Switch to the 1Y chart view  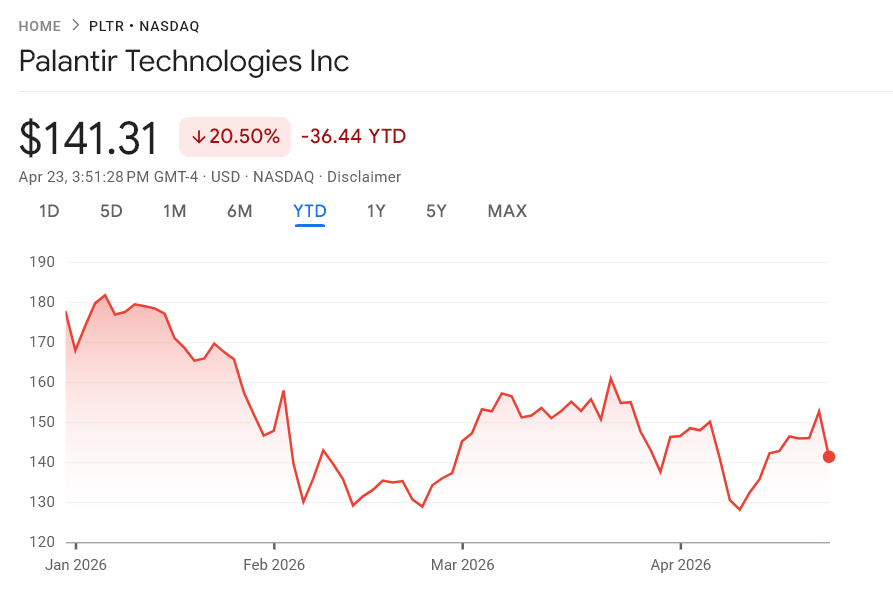[376, 211]
